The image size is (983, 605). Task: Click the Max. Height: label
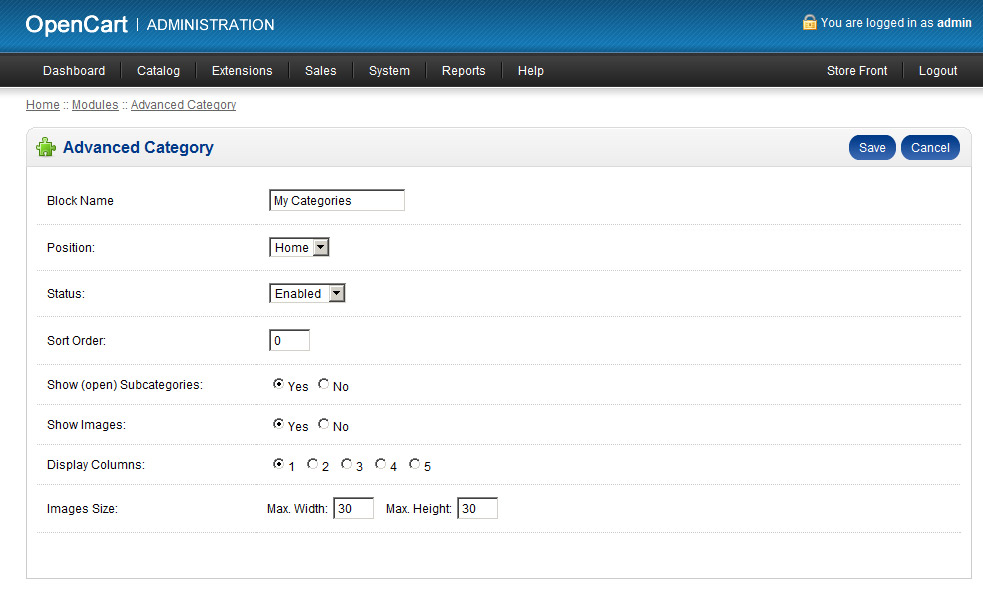(x=419, y=508)
